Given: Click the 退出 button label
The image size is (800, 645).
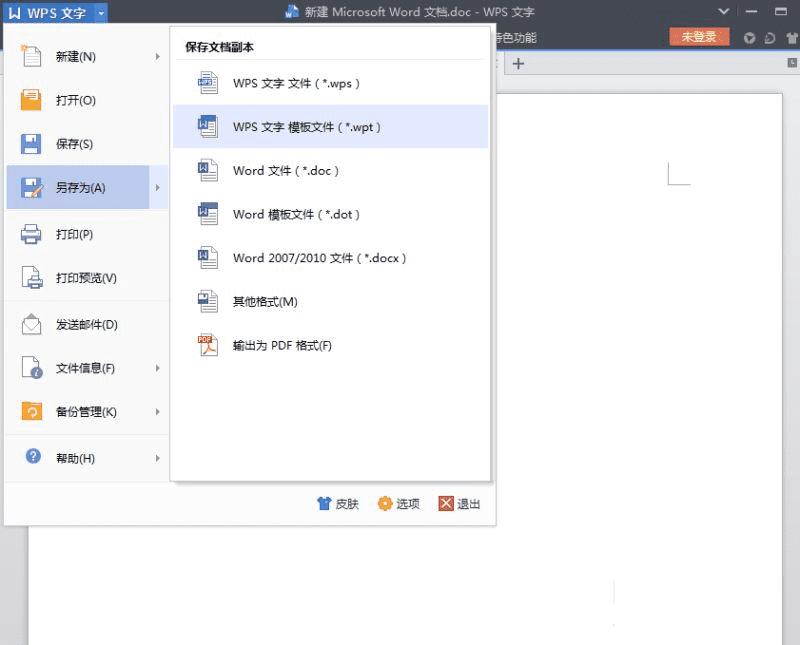Looking at the screenshot, I should click(468, 504).
